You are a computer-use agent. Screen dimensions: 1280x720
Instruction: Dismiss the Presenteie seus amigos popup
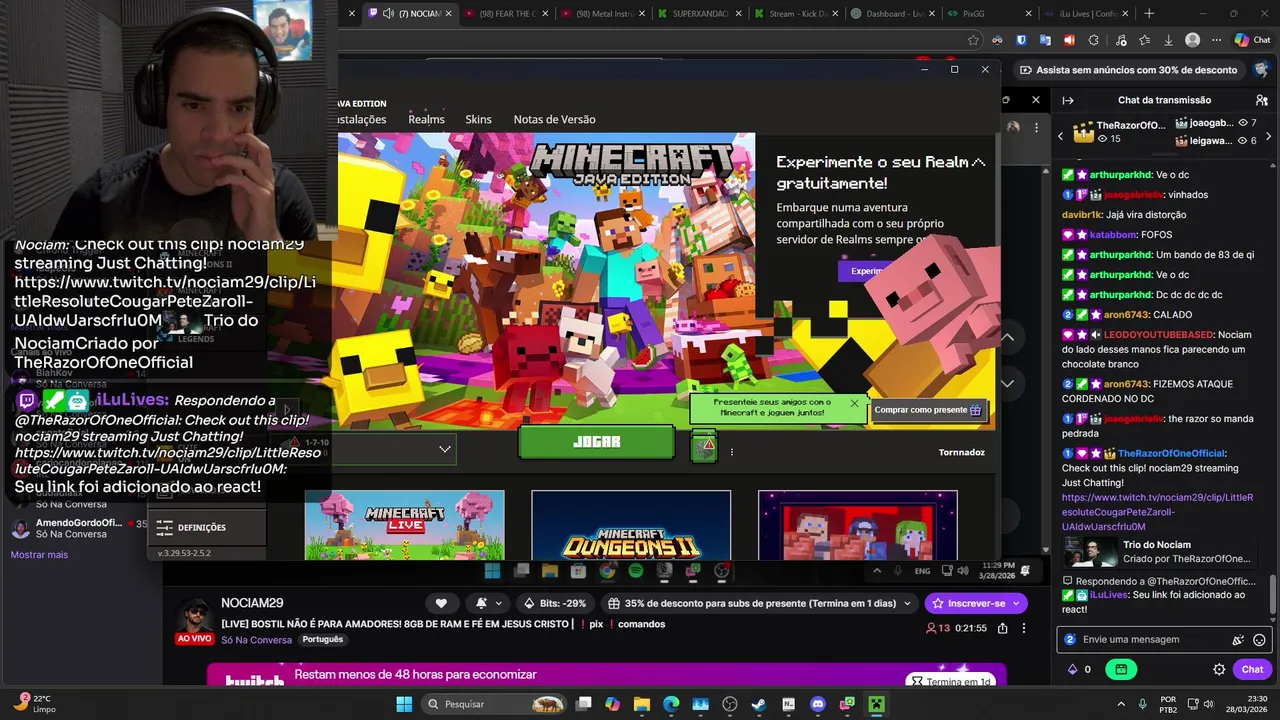[854, 403]
